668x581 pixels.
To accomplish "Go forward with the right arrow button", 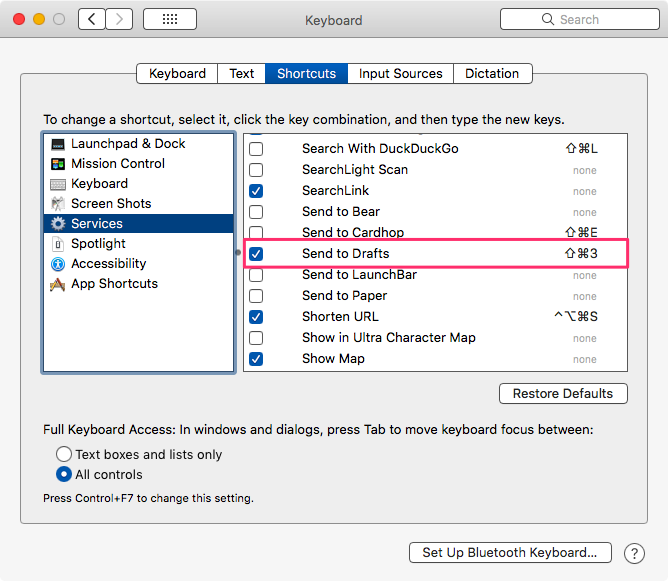I will [x=119, y=19].
